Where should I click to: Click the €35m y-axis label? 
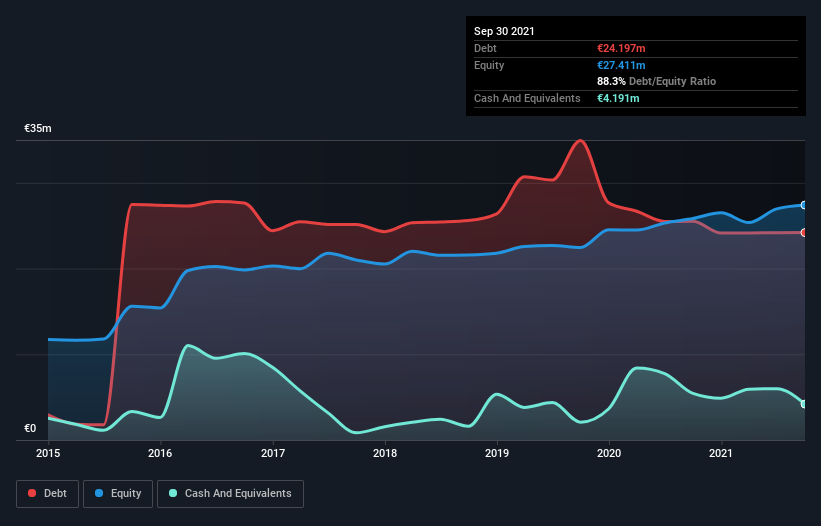(38, 128)
